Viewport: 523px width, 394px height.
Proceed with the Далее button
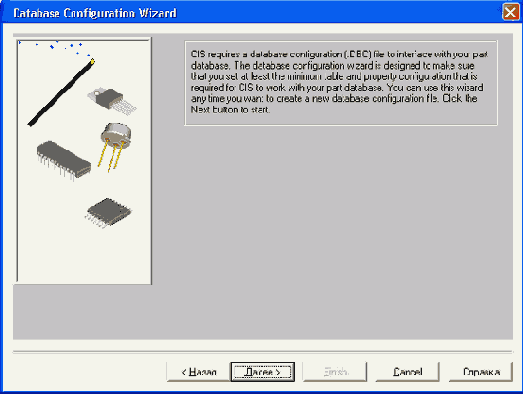click(263, 372)
